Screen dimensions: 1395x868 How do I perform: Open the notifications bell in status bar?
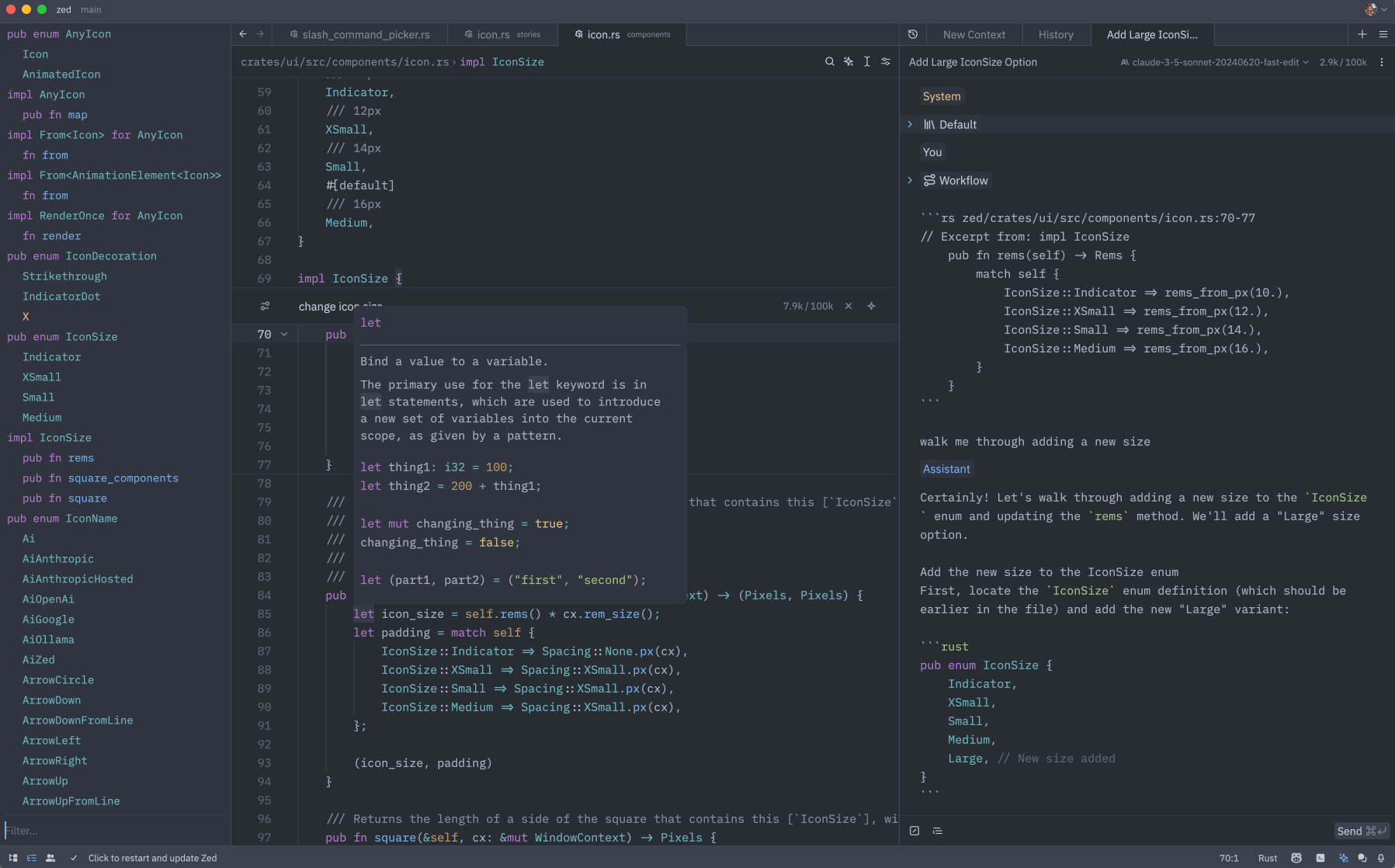click(1381, 858)
